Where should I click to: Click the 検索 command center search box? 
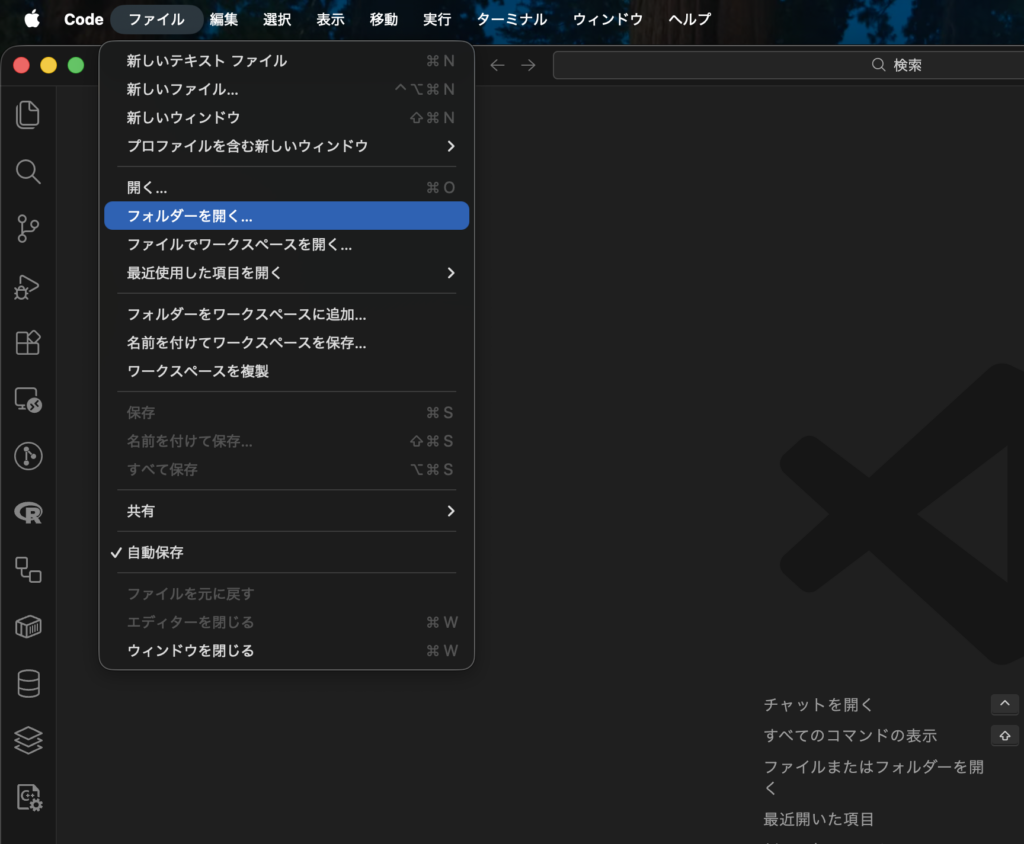(790, 65)
